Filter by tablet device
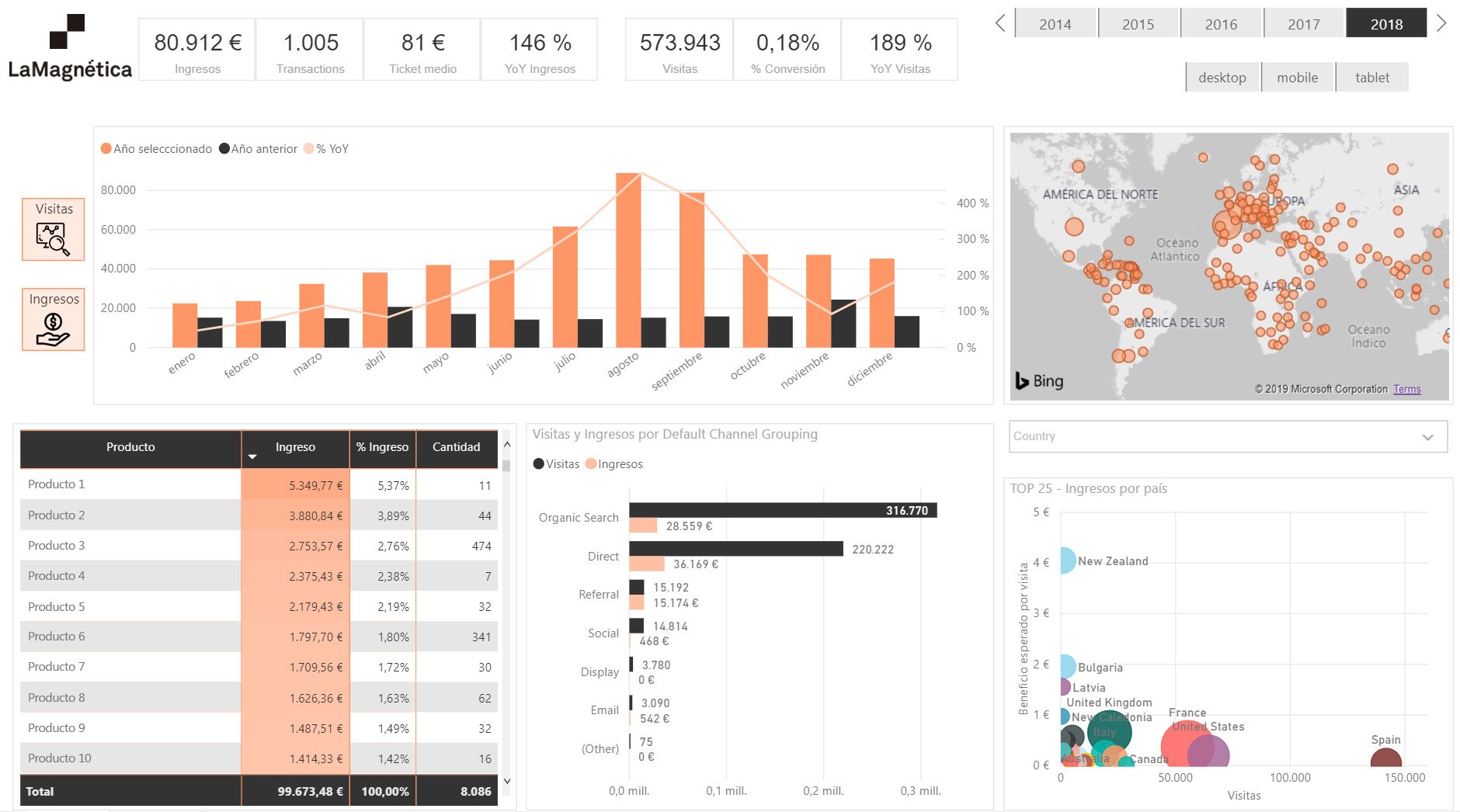The image size is (1460, 812). [1372, 77]
